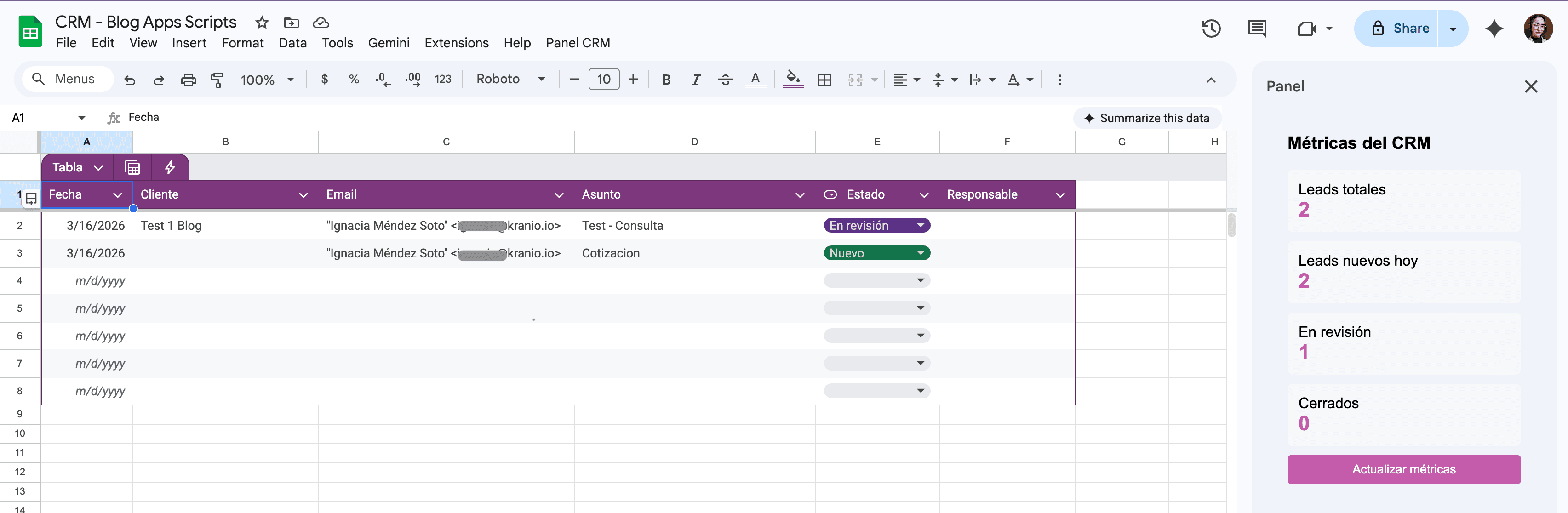Toggle bold formatting
The height and width of the screenshot is (513, 1568).
[666, 80]
